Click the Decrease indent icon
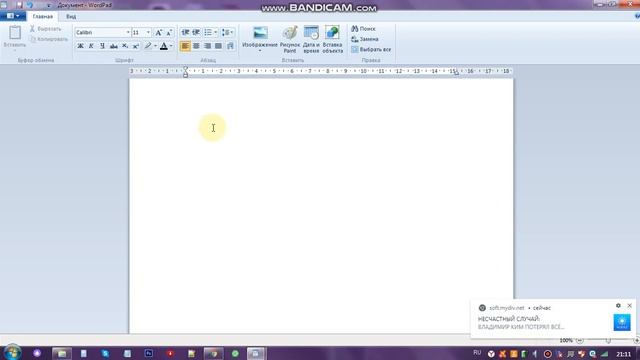Screen dimensions: 640x360 [x=185, y=32]
